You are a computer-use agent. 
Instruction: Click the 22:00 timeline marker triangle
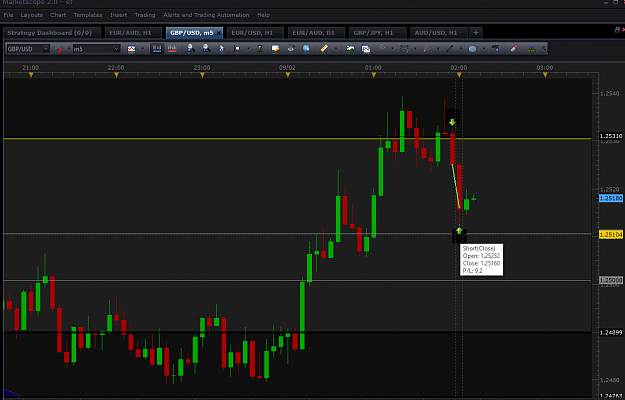tap(116, 75)
